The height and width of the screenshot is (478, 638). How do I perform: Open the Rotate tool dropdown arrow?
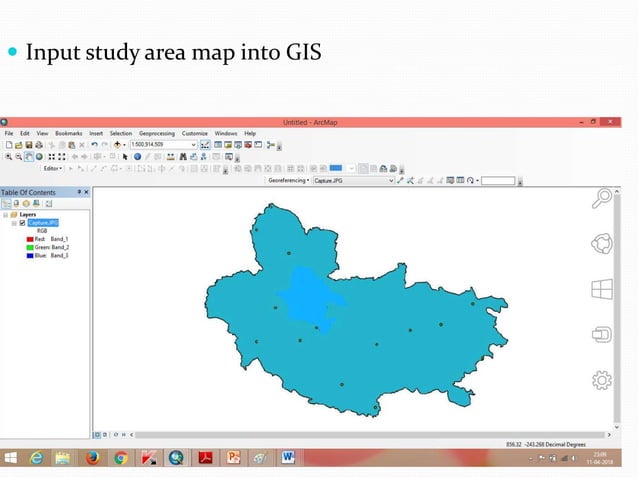click(477, 180)
